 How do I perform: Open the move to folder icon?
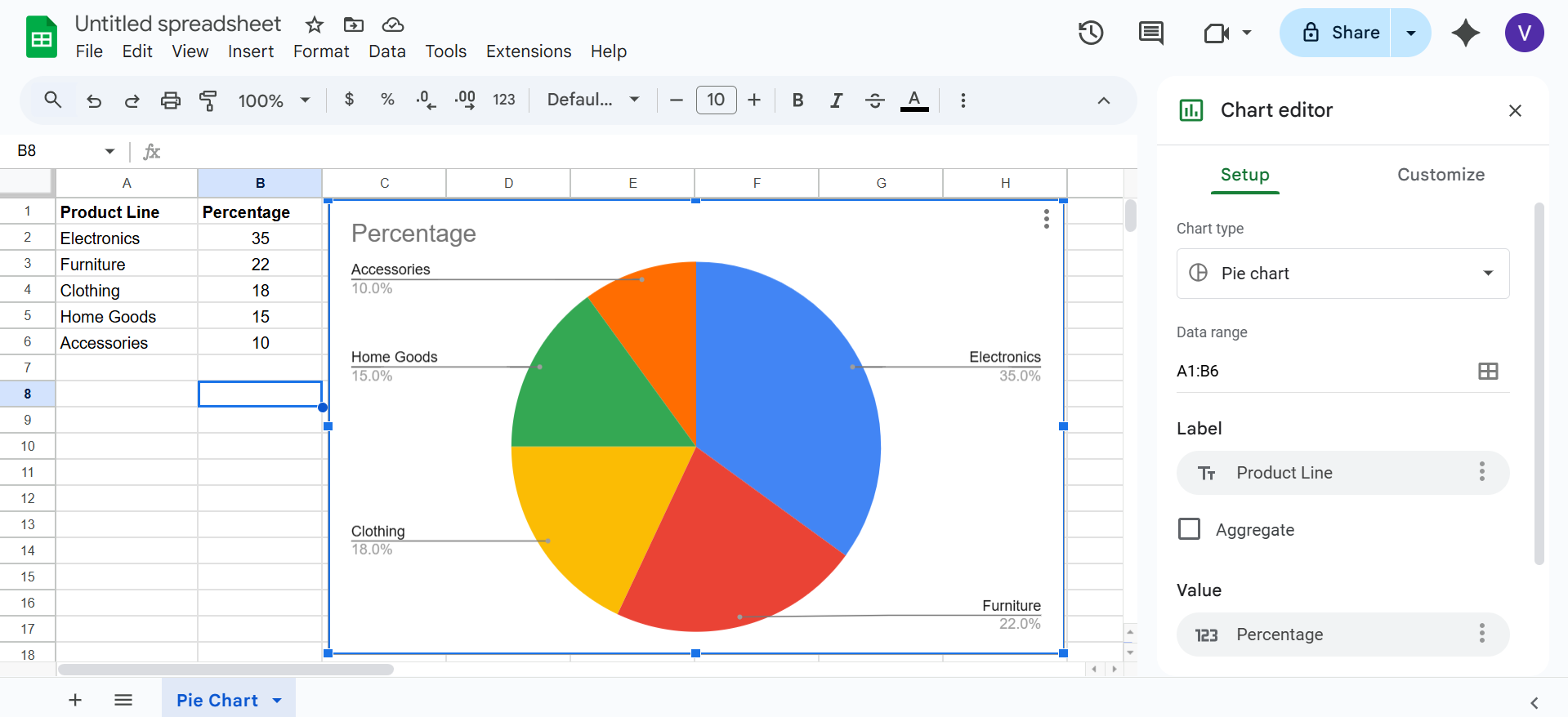[354, 24]
